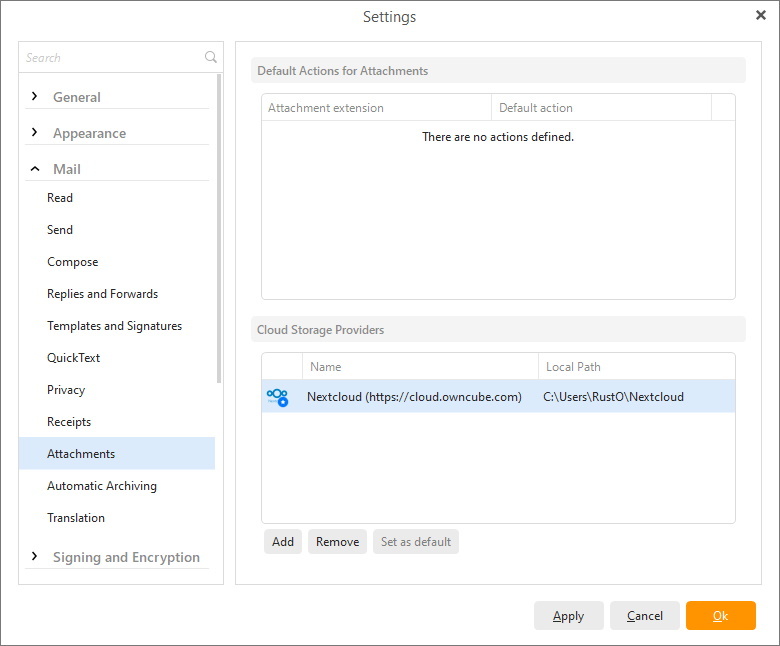Open the Read settings page
The width and height of the screenshot is (780, 646).
[60, 198]
